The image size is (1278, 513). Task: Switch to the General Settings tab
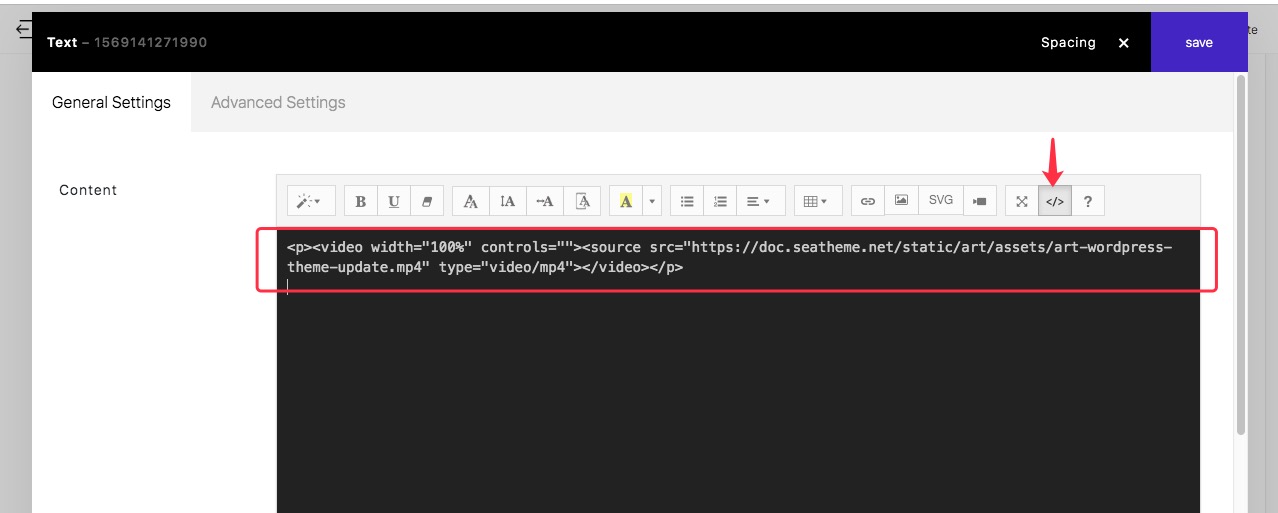click(111, 102)
